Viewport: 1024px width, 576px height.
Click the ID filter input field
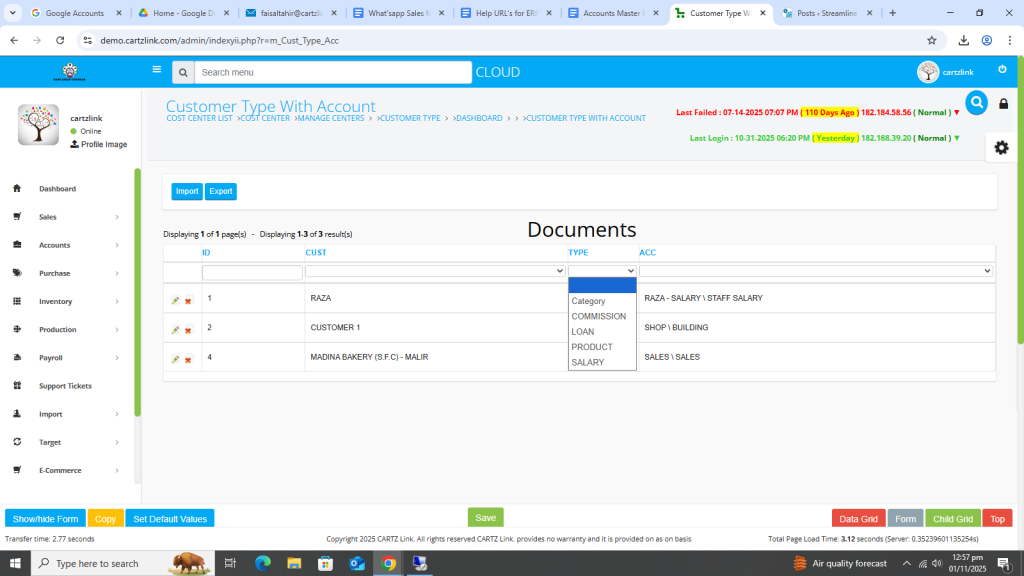coord(252,272)
